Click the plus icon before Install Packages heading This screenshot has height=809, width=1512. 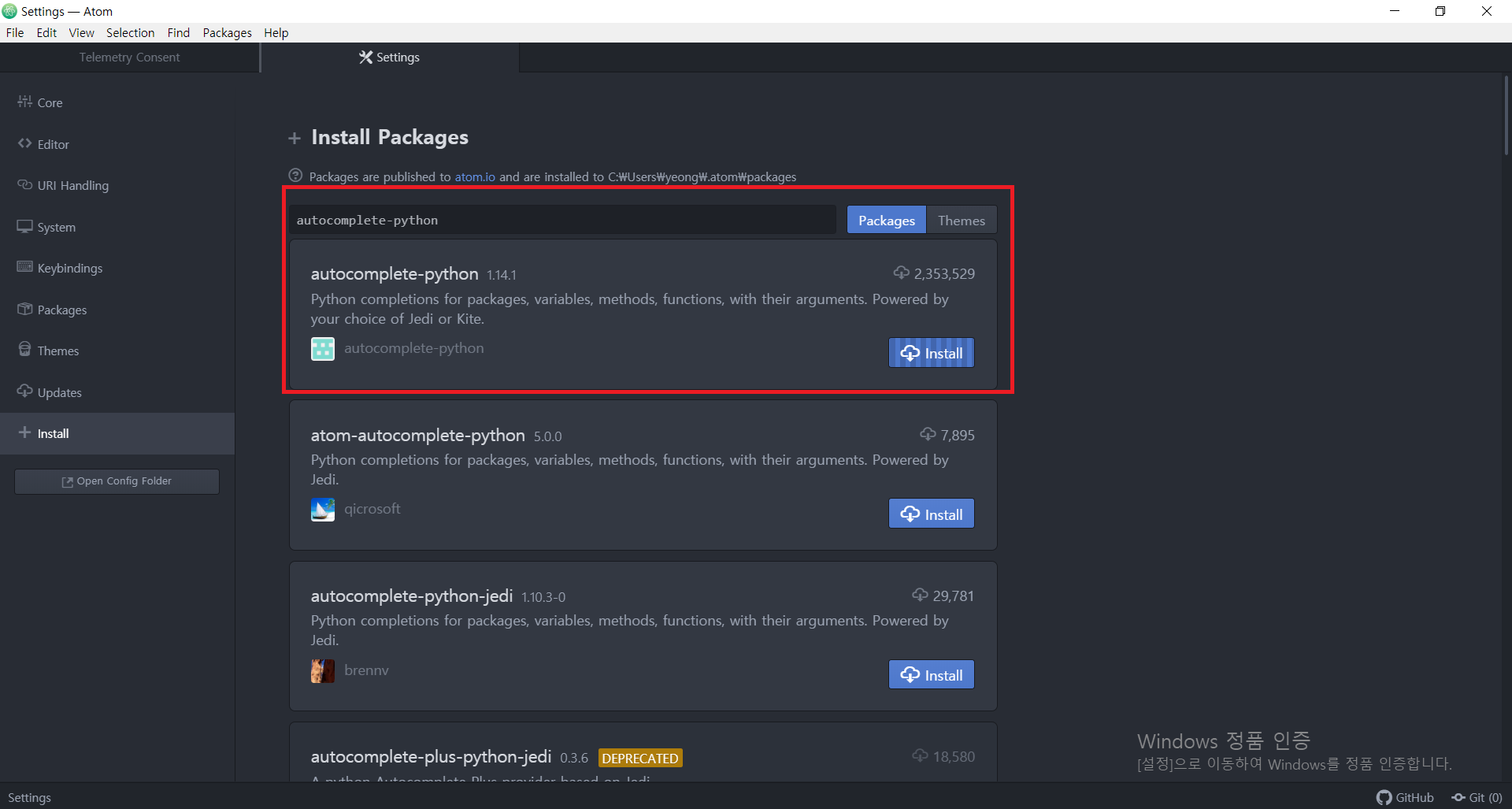point(295,139)
